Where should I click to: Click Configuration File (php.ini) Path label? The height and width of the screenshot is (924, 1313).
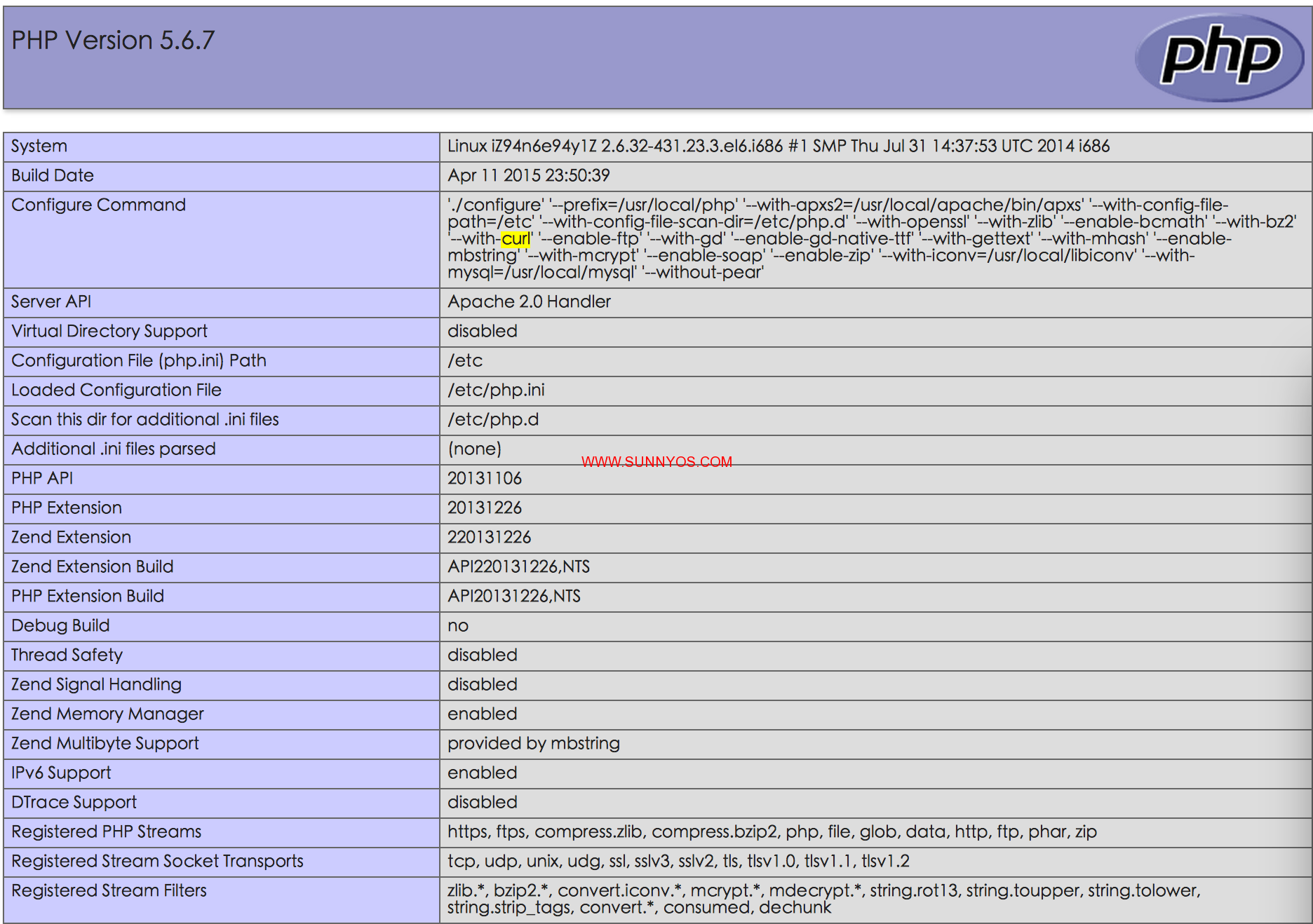pyautogui.click(x=139, y=361)
